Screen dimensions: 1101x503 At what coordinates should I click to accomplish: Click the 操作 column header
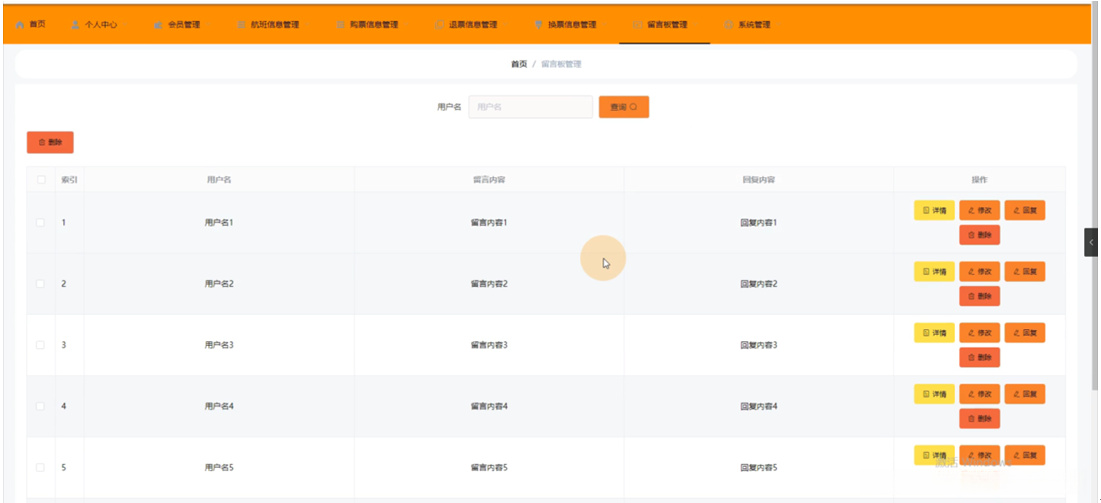click(x=980, y=180)
